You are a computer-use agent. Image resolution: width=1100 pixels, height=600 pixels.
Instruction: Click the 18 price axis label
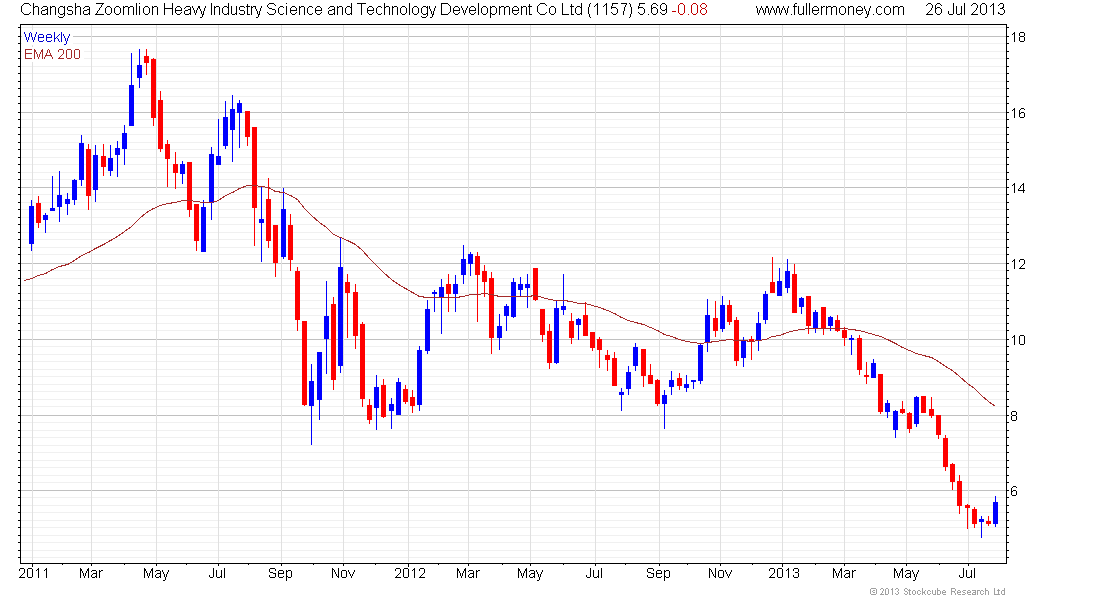(1017, 37)
